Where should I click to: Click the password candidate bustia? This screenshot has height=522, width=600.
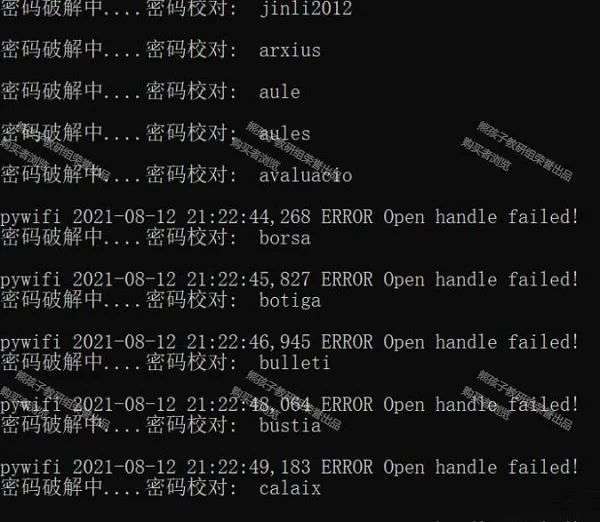click(x=290, y=425)
